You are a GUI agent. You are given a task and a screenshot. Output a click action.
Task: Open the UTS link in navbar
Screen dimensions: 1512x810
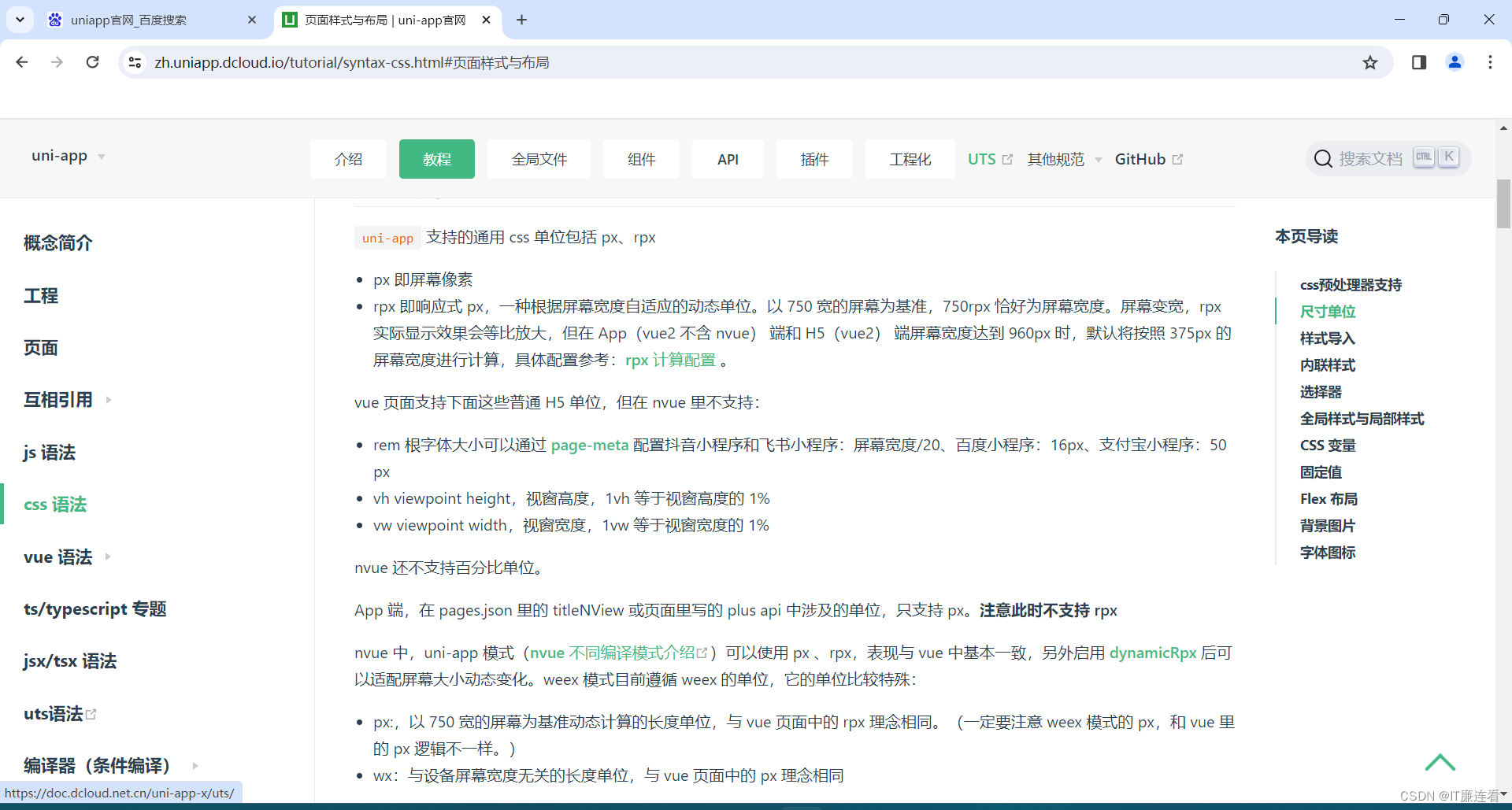point(982,159)
